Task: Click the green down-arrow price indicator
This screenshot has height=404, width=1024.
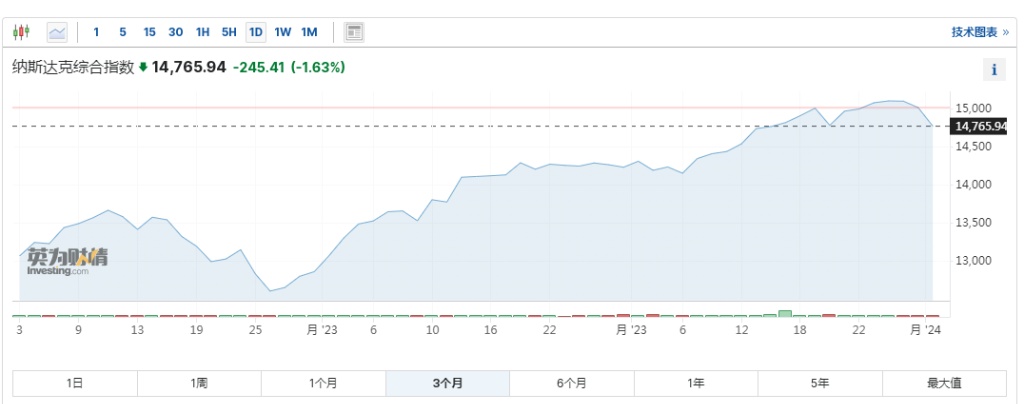Action: [143, 68]
